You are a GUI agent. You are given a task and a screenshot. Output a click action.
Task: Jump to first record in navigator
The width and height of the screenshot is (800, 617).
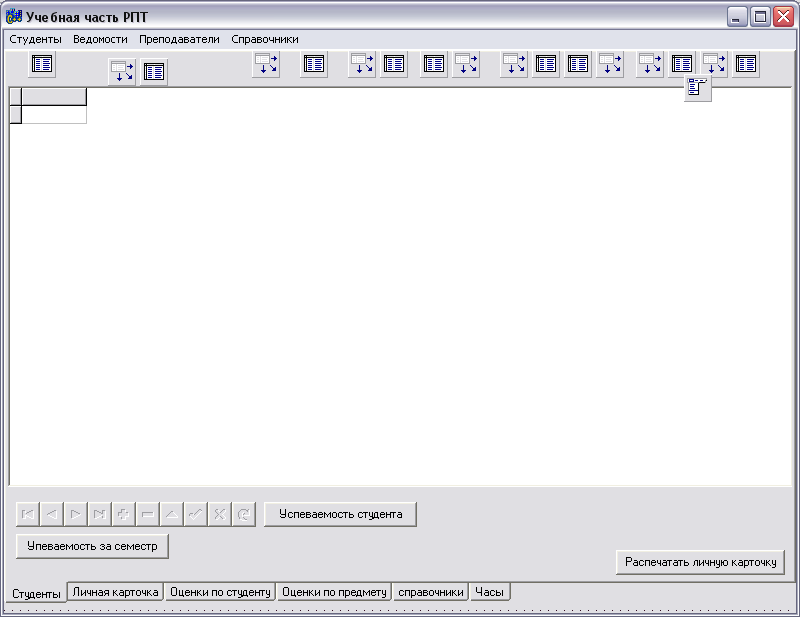[28, 514]
